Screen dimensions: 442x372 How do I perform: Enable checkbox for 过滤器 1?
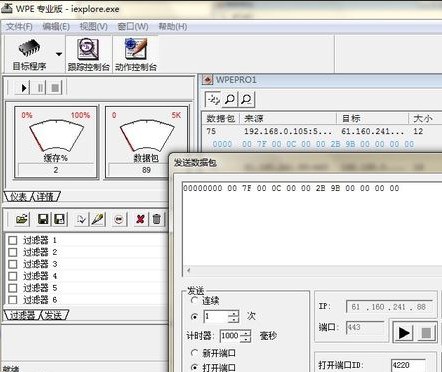(x=13, y=240)
